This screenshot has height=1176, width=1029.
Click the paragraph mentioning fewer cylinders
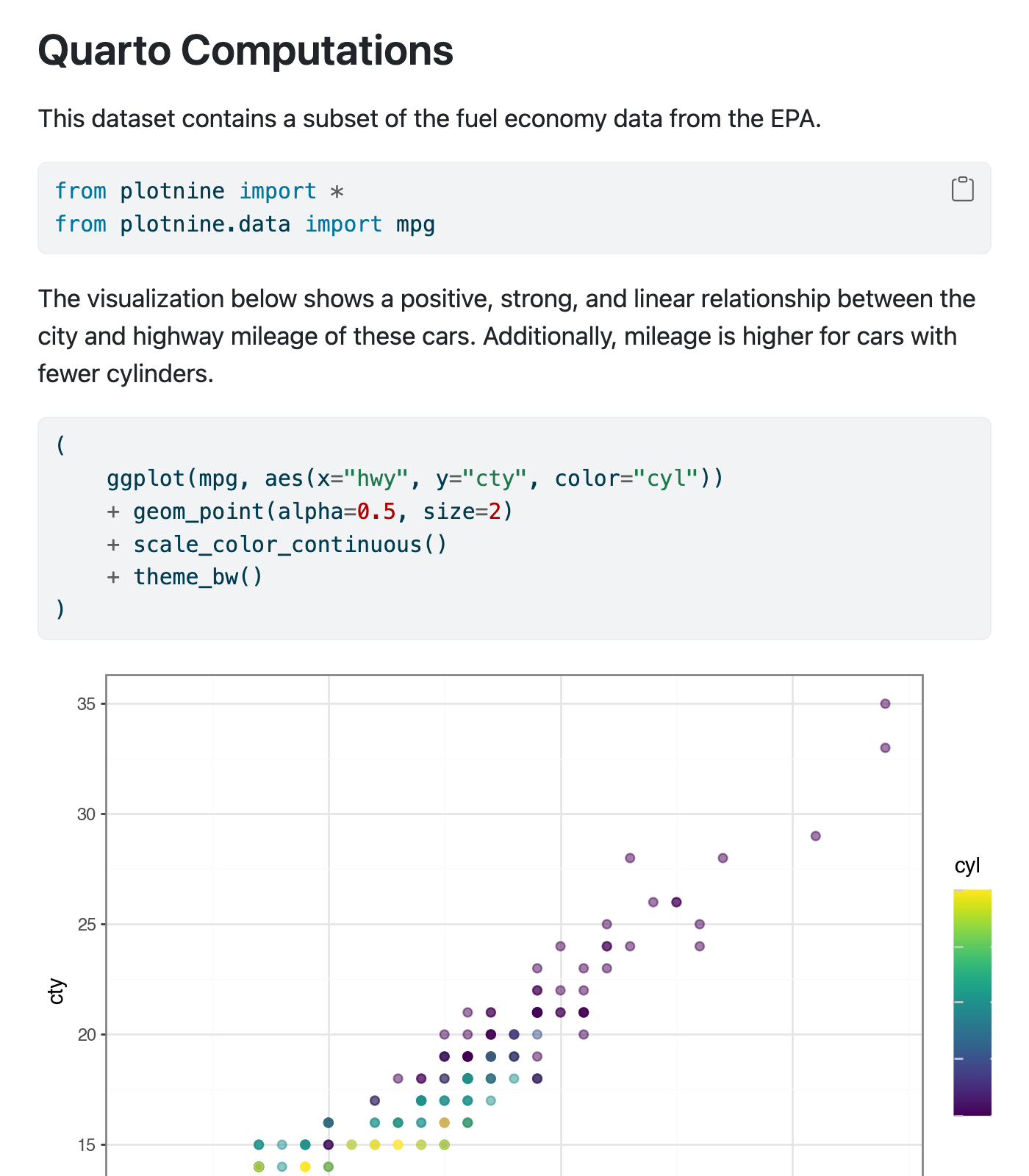coord(507,336)
